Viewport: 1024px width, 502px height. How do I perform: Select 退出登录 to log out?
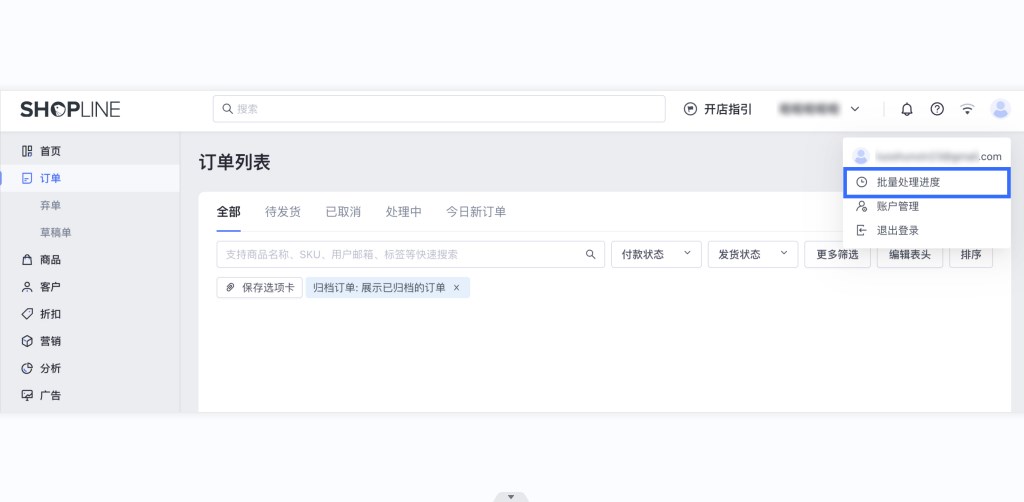897,230
